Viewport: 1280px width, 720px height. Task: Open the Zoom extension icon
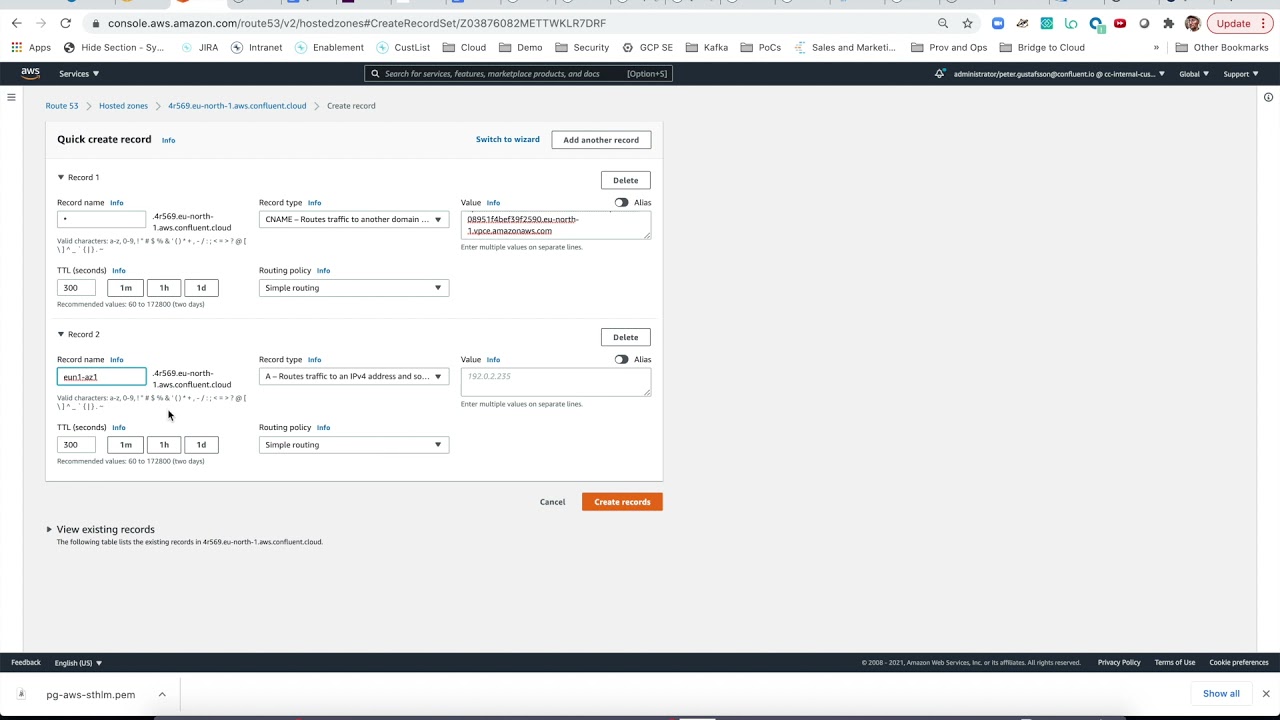pos(998,23)
